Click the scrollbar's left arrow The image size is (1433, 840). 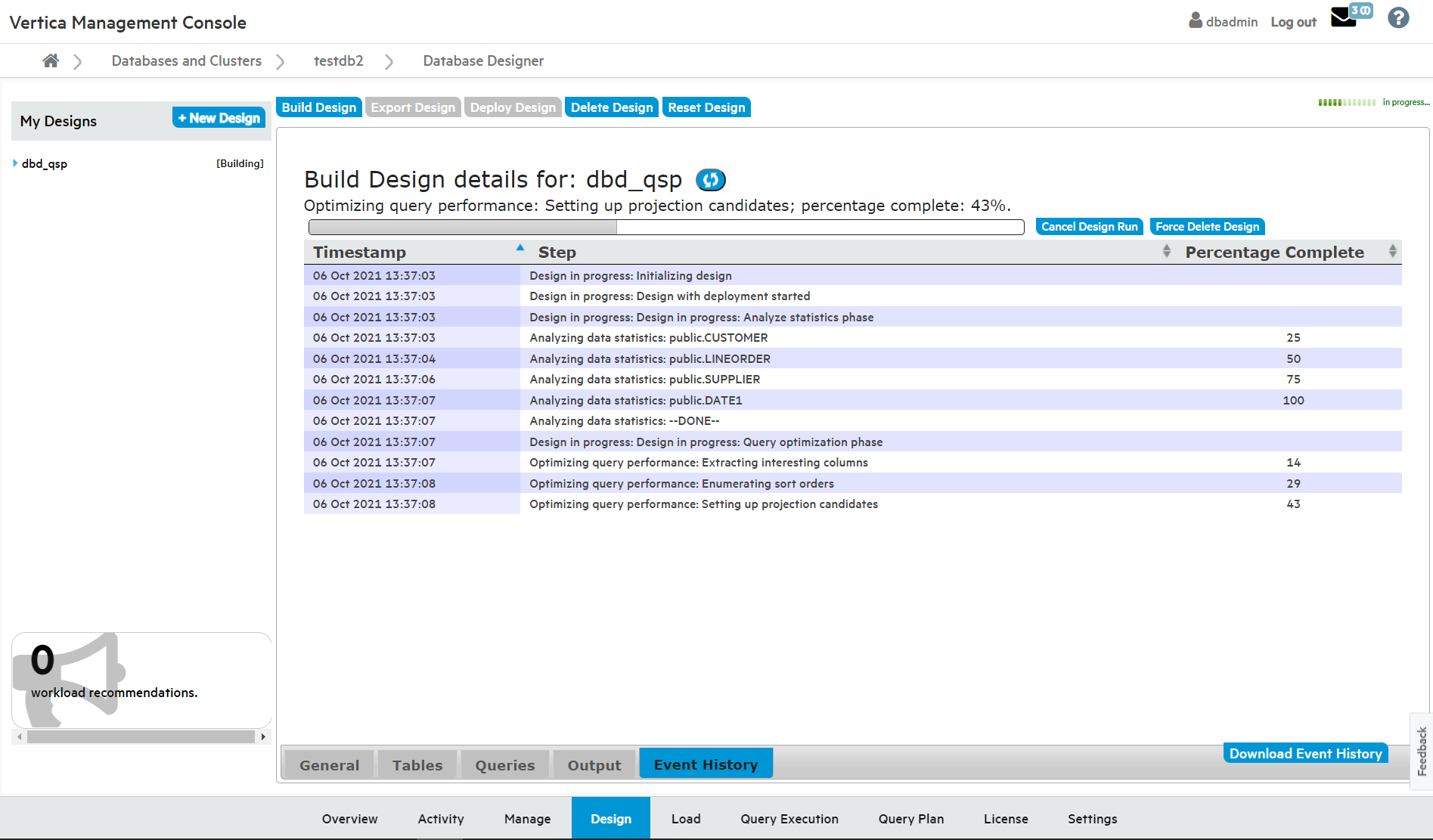(20, 736)
